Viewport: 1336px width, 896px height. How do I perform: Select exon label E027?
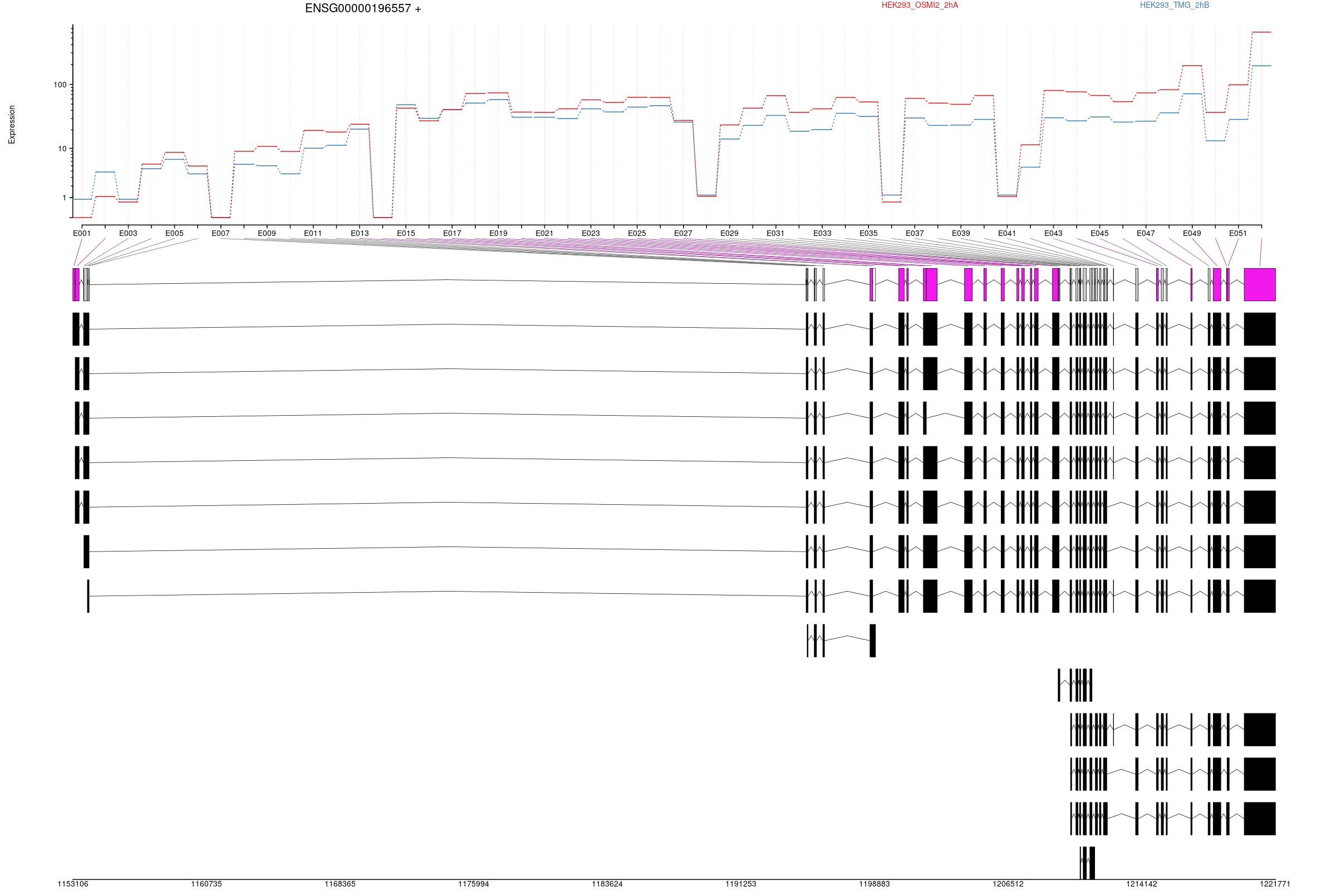click(684, 234)
